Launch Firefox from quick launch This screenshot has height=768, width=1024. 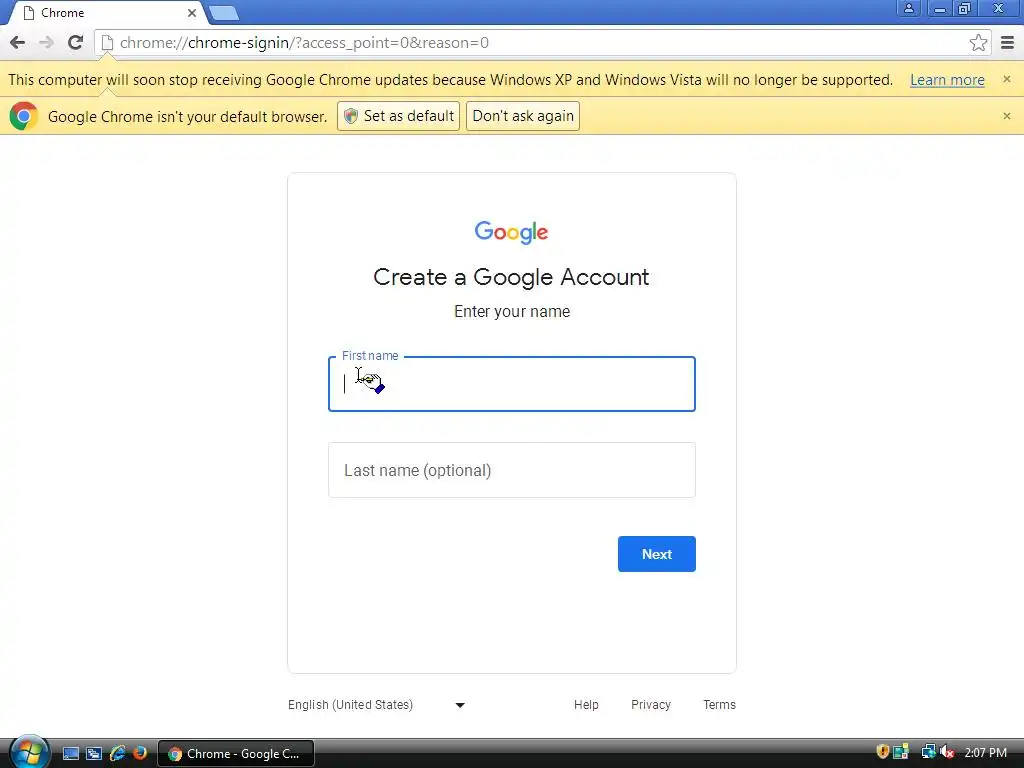point(140,754)
